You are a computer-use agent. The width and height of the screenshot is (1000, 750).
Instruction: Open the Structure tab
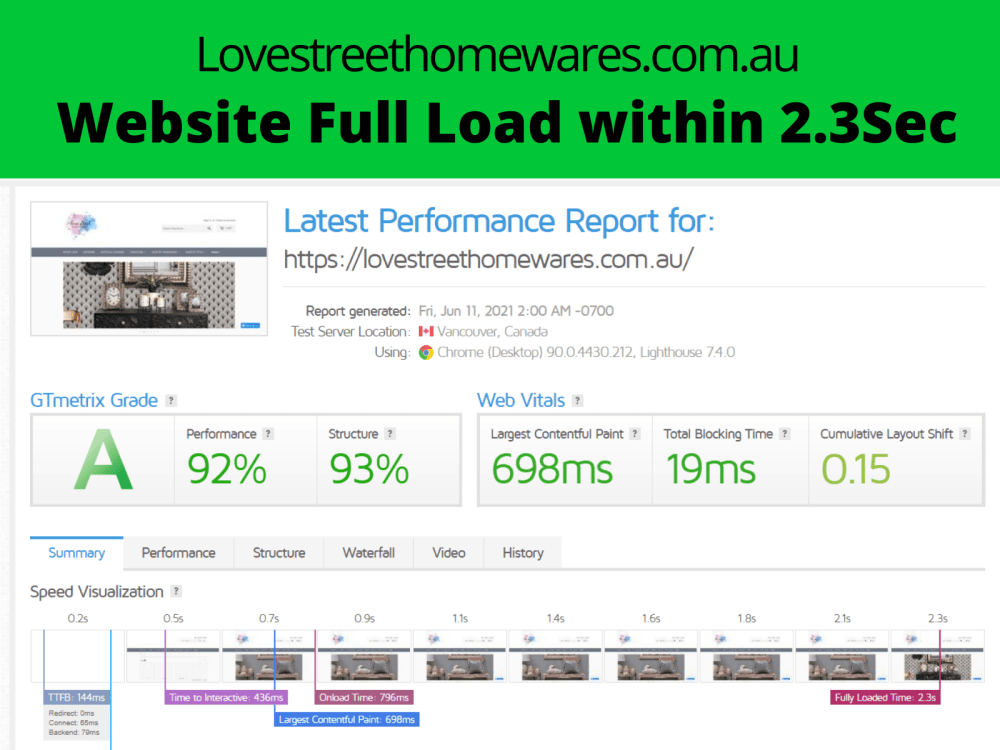(x=279, y=553)
